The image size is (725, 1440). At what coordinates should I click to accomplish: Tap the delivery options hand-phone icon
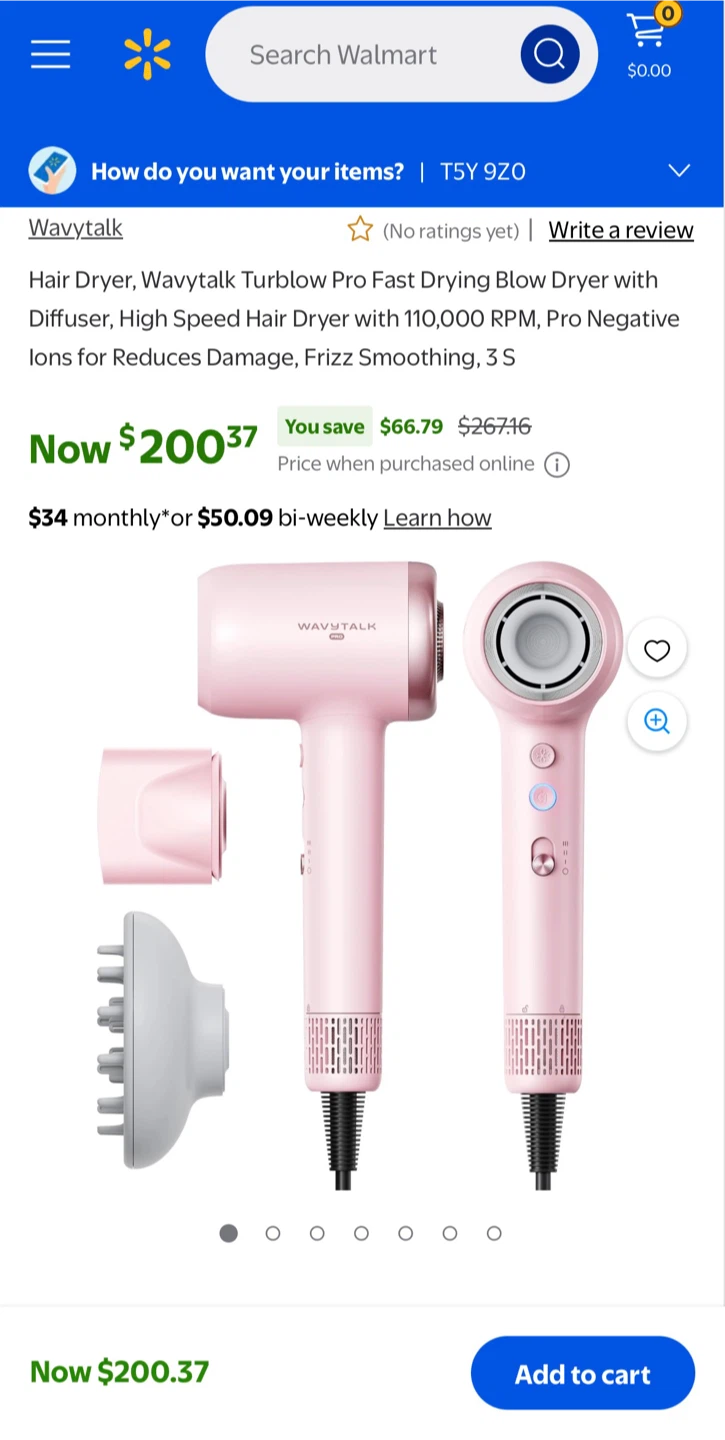52,171
